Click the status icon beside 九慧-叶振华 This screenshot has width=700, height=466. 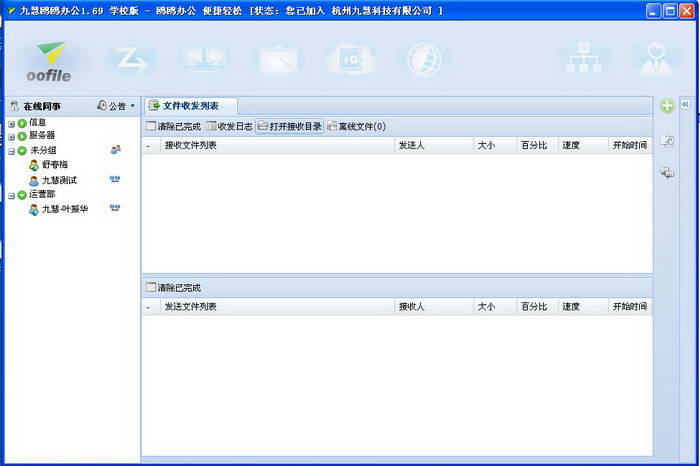click(x=115, y=208)
